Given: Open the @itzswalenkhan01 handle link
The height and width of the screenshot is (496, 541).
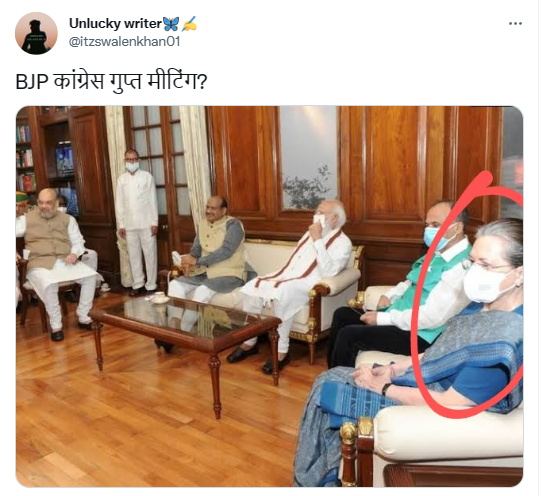Looking at the screenshot, I should tap(125, 42).
